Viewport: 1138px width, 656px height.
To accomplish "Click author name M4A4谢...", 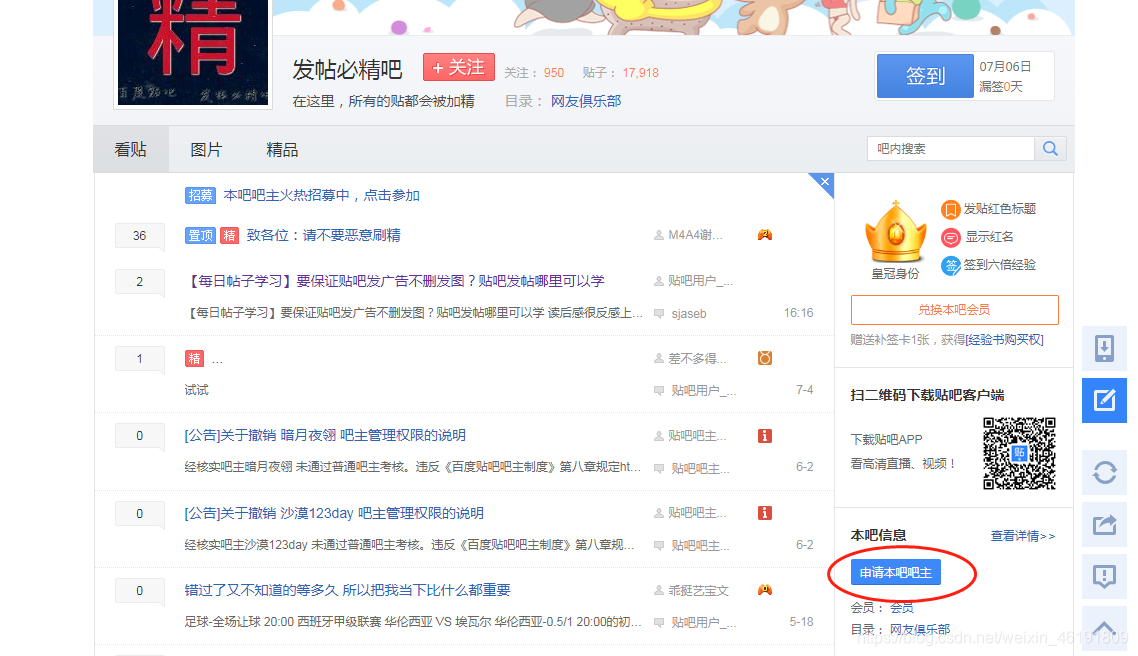I will tap(695, 235).
